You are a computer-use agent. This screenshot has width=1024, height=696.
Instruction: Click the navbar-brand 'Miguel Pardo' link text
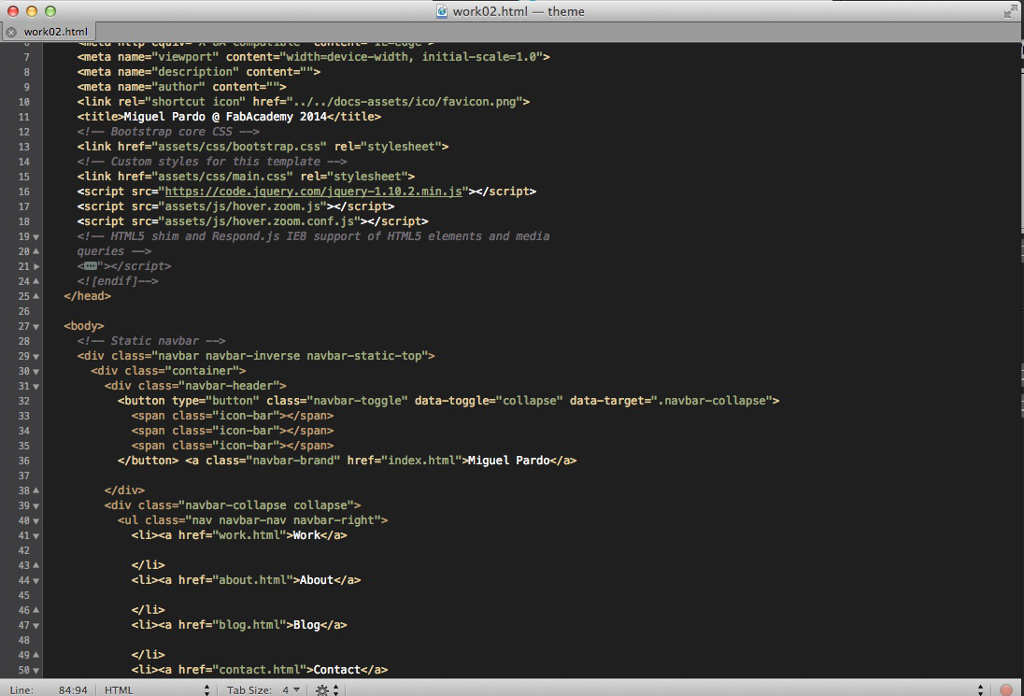[x=509, y=460]
